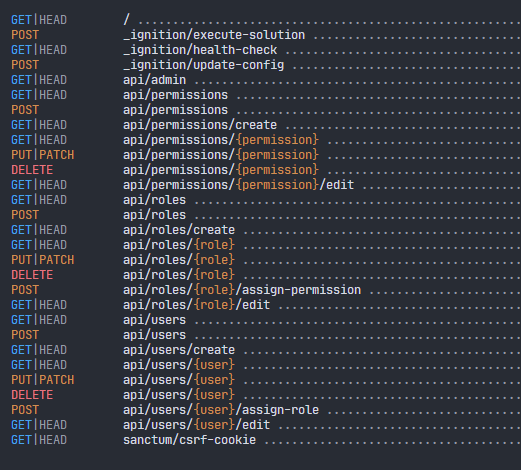
Task: Click "api/permissions/{permission}" on the PUT|PATCH row
Action: coord(221,155)
